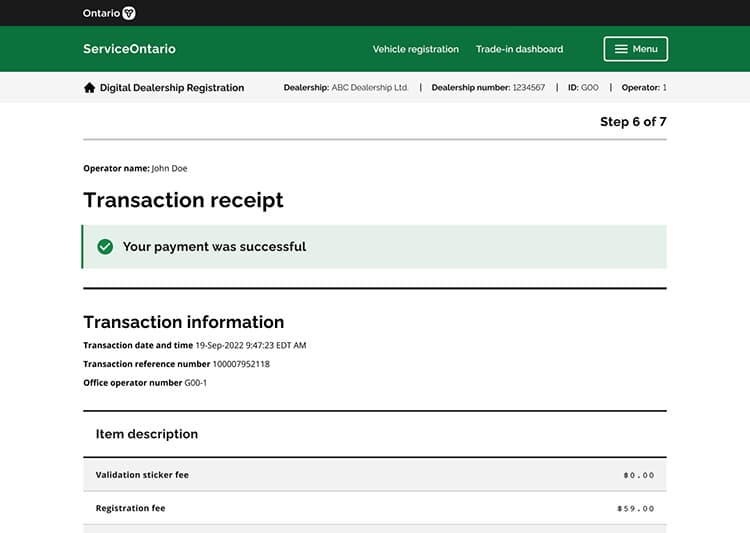Screen dimensions: 750x533
Task: Open the ServiceOntario home link
Action: click(x=129, y=49)
